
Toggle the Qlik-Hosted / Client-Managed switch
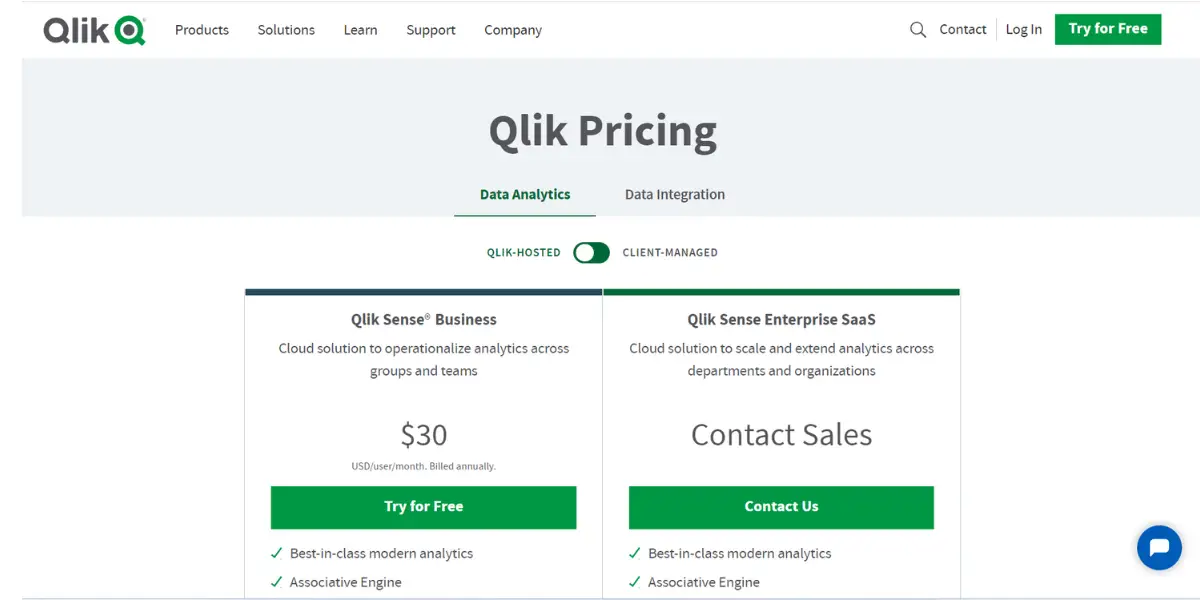click(x=591, y=253)
